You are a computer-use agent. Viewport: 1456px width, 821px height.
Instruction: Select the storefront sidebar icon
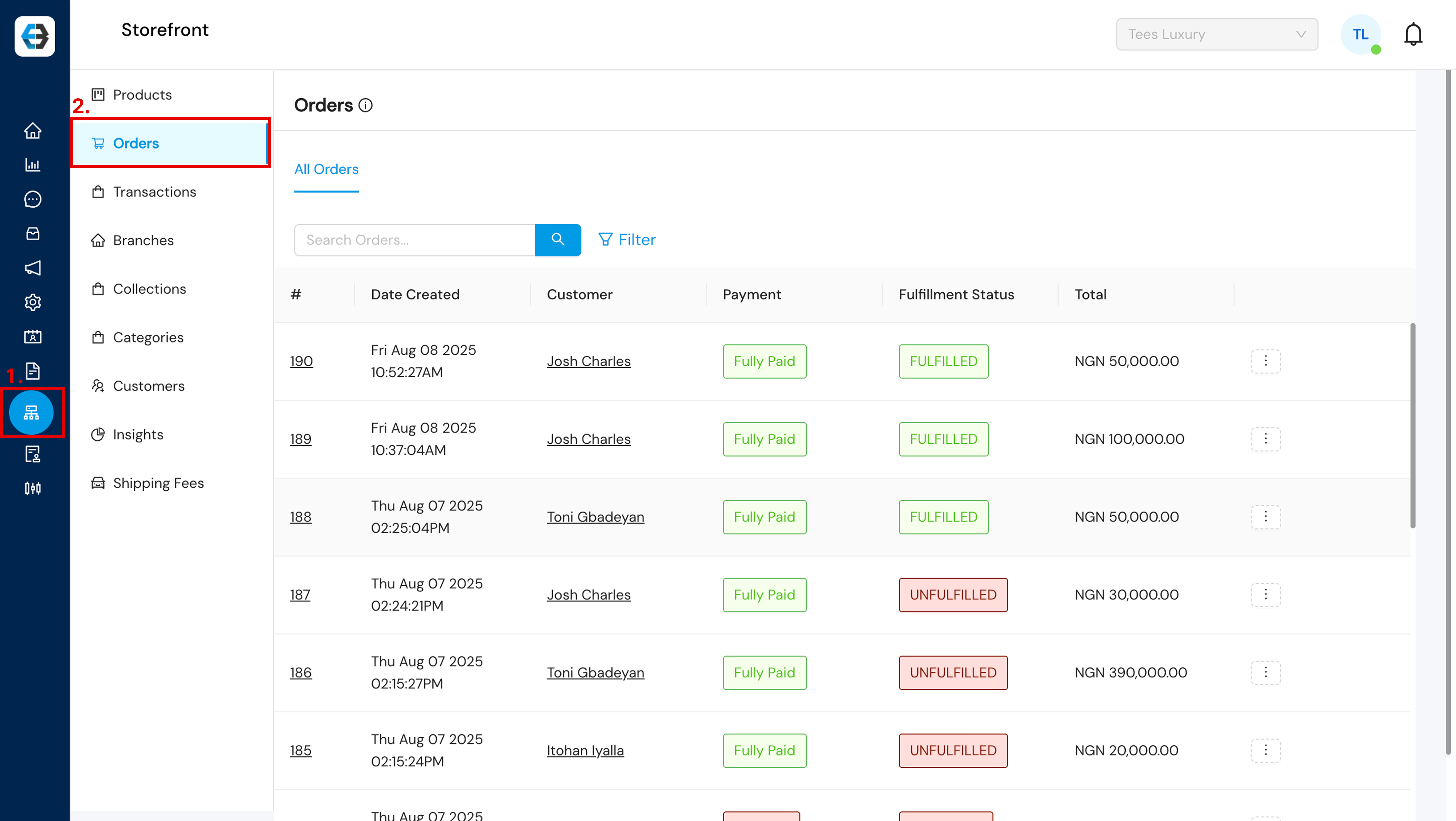point(32,413)
